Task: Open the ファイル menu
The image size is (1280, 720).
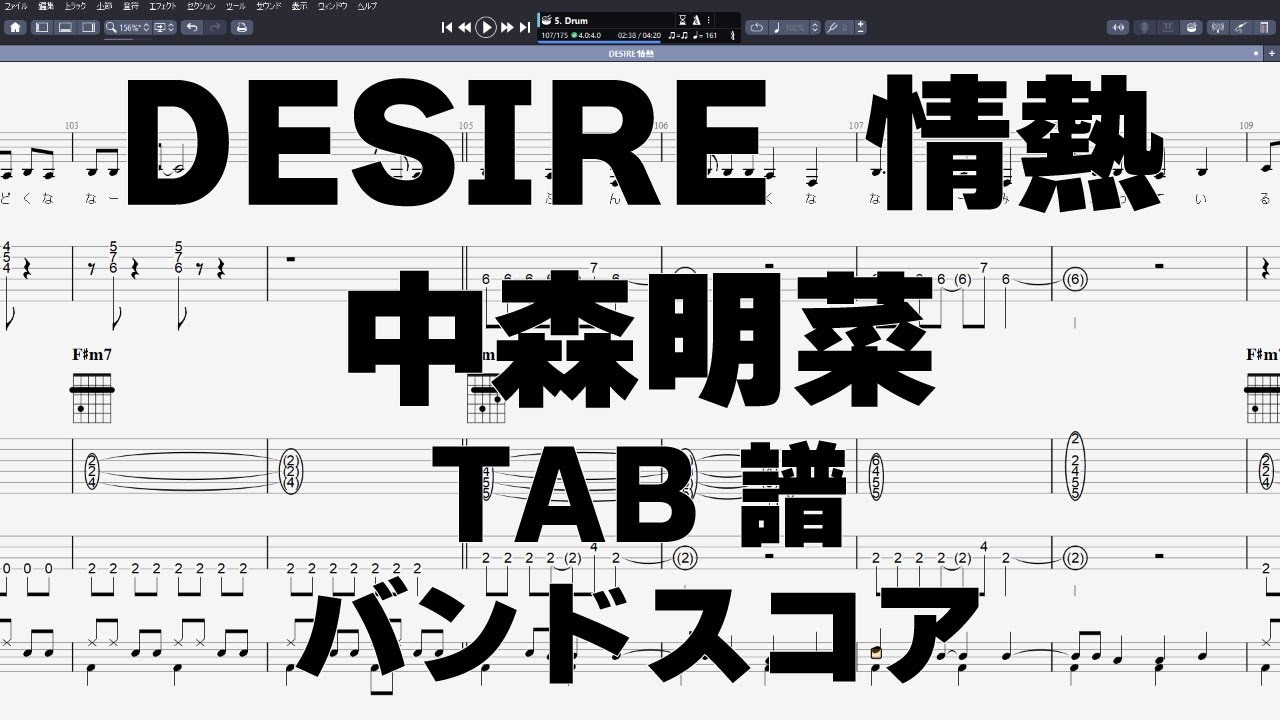Action: [x=17, y=6]
